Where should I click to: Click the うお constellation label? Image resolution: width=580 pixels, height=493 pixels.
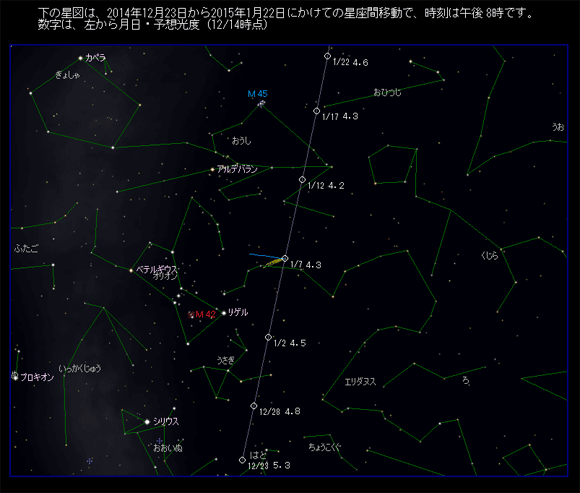pyautogui.click(x=558, y=127)
